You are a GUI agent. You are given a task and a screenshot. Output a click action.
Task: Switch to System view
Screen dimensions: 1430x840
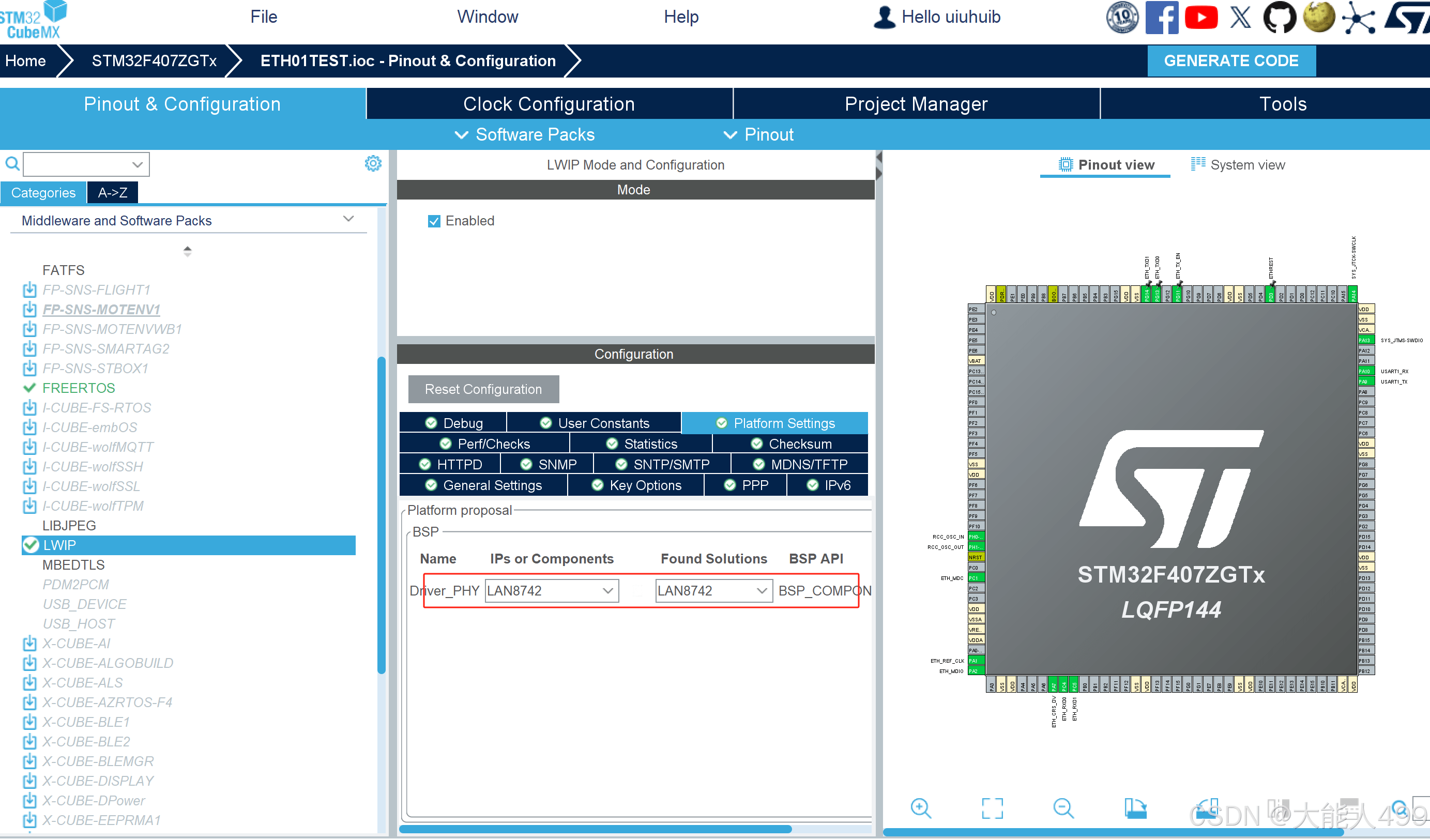click(1237, 165)
